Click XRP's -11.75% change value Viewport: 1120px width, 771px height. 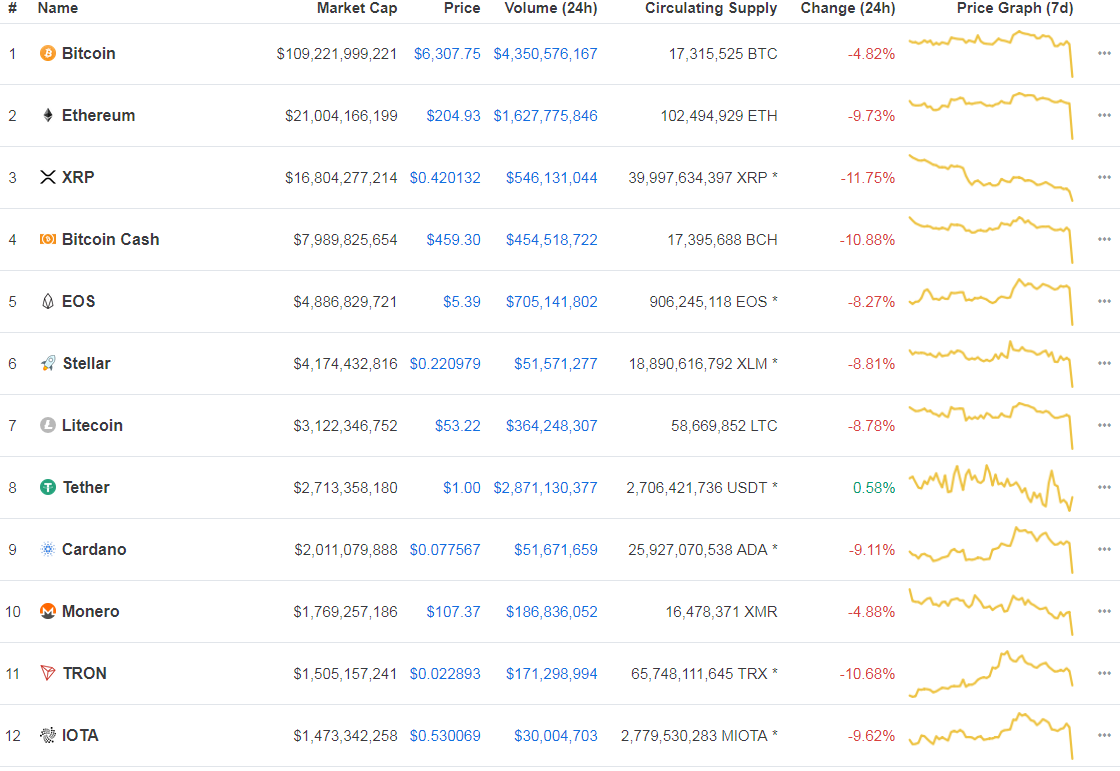[x=868, y=178]
